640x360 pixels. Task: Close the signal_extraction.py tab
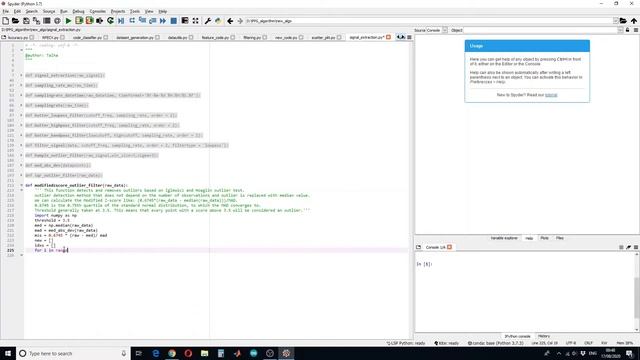point(388,37)
